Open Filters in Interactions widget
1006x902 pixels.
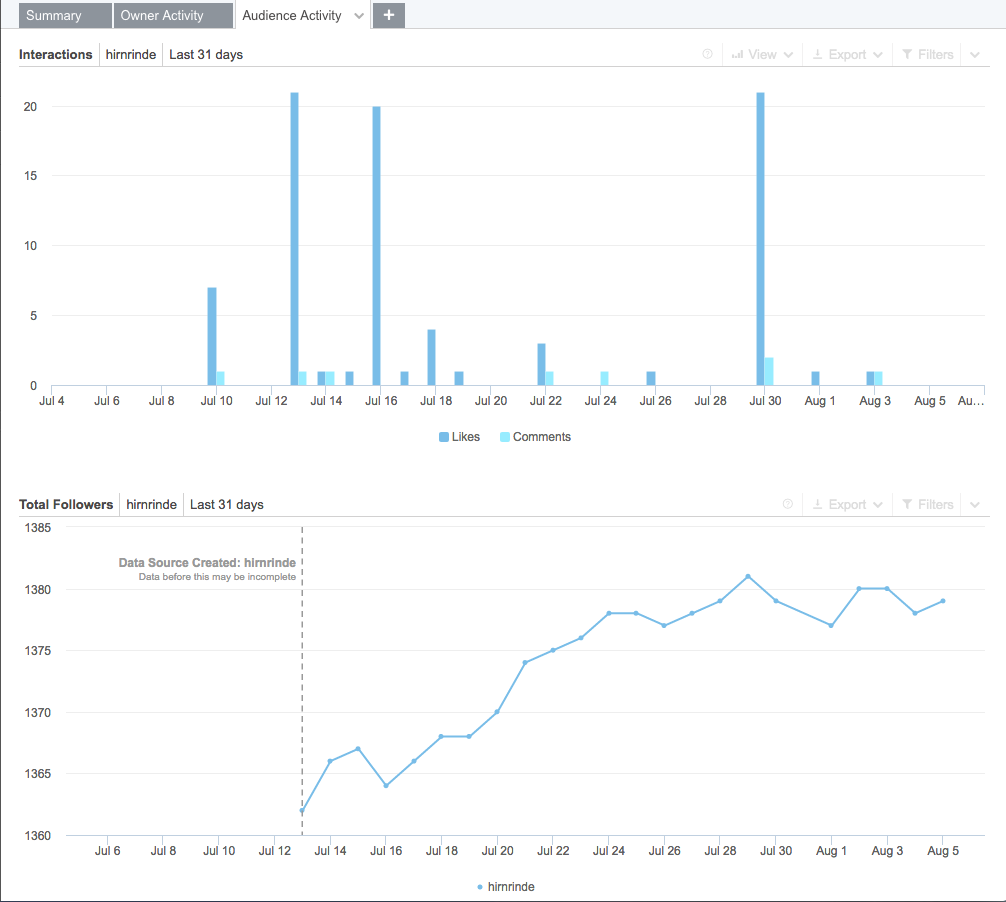point(928,55)
